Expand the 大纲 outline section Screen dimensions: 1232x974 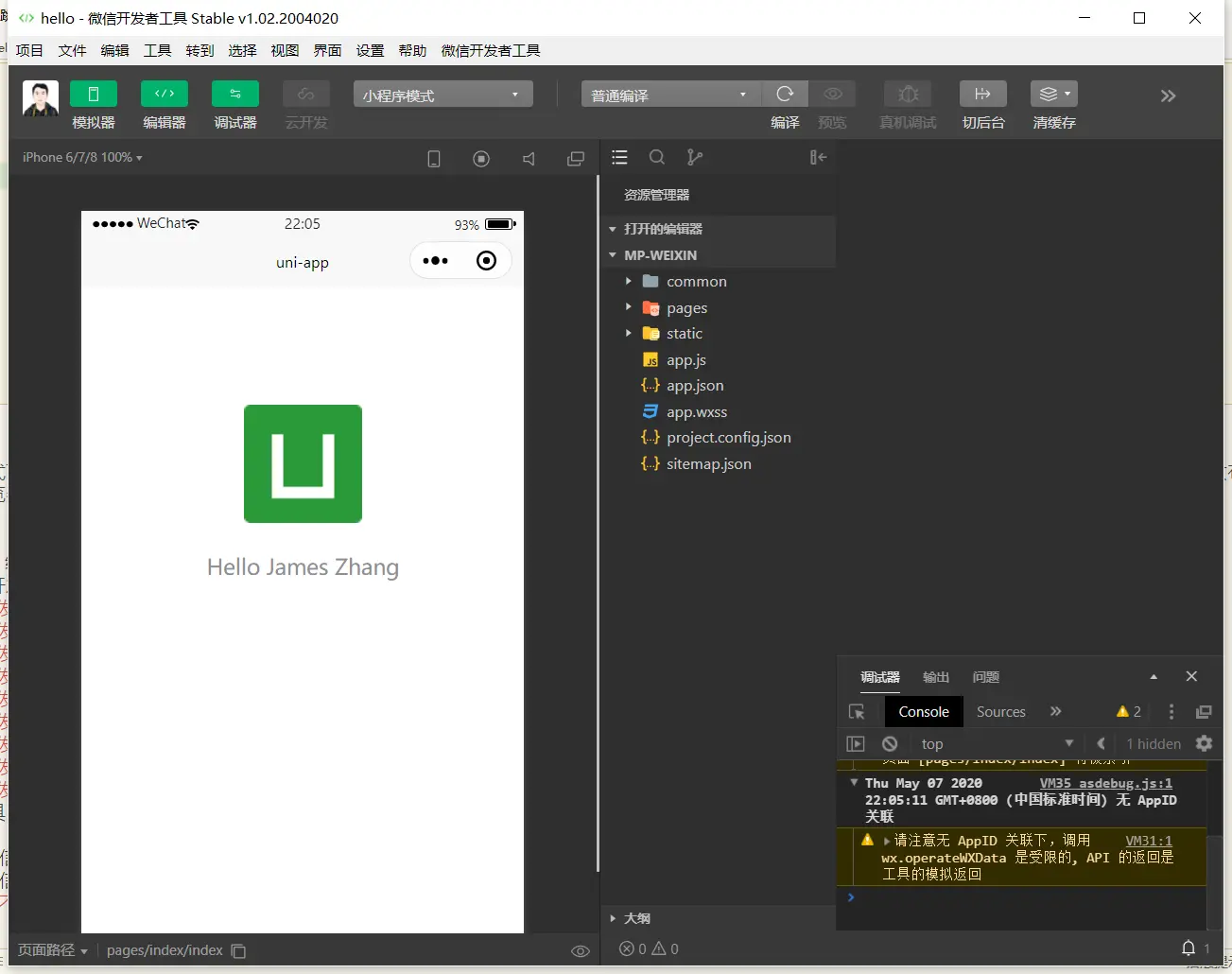[719, 918]
